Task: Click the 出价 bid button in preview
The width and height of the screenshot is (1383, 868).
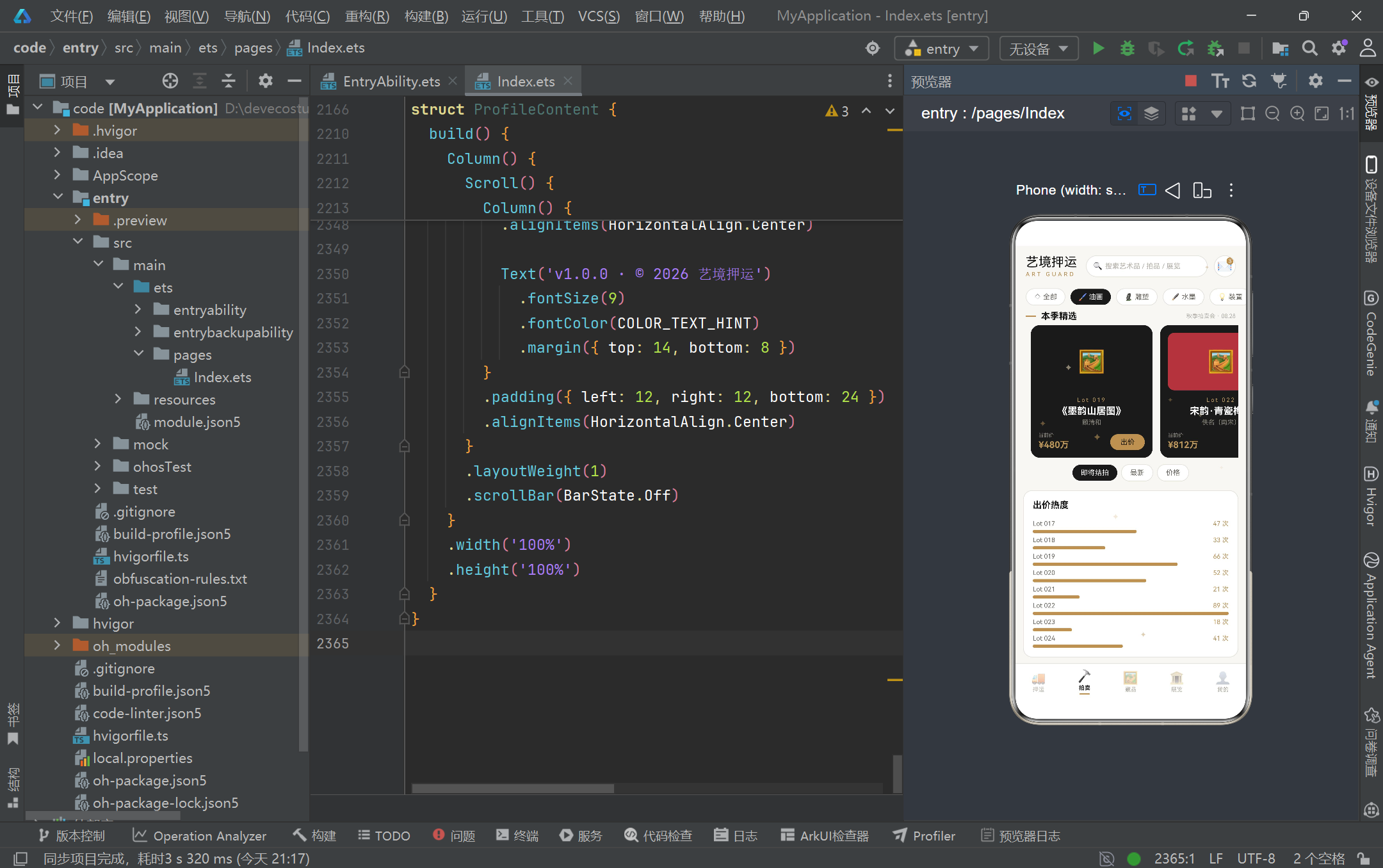Action: click(x=1128, y=442)
